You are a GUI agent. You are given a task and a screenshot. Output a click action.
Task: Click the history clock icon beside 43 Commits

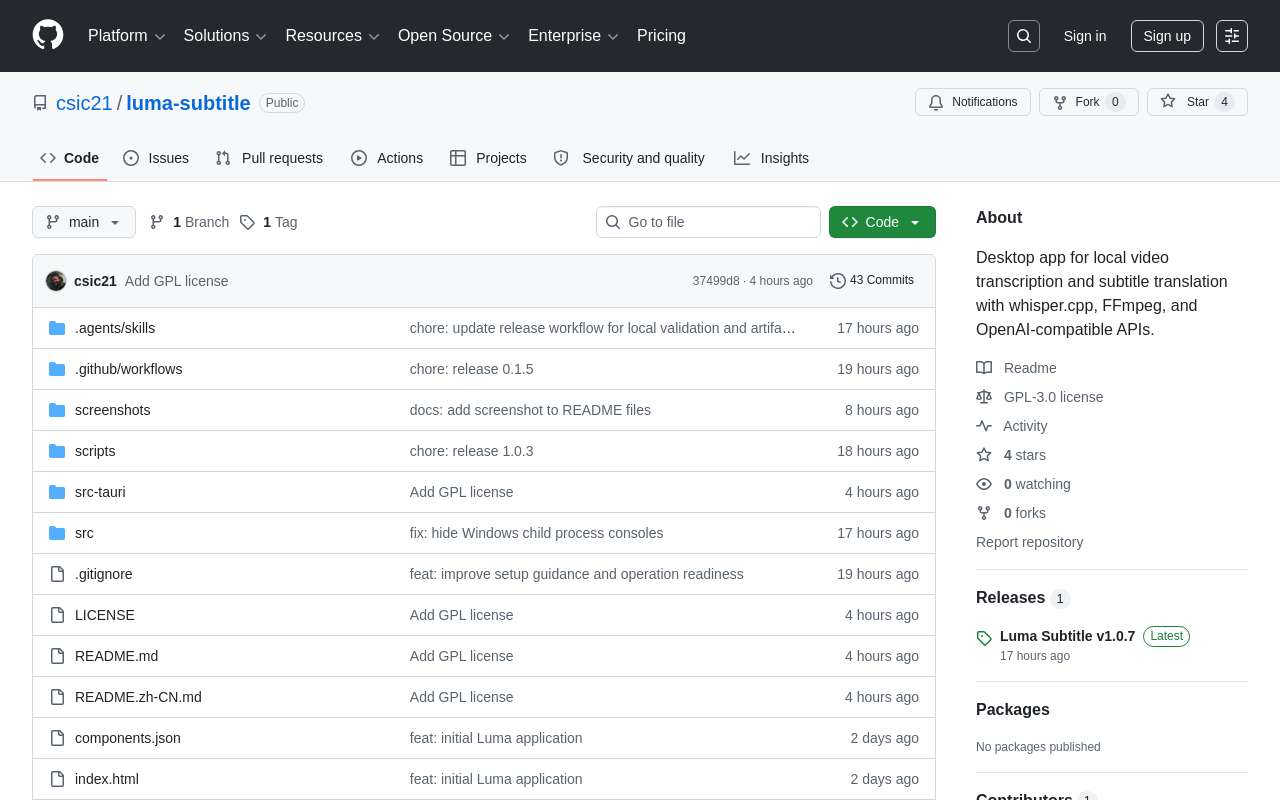838,281
